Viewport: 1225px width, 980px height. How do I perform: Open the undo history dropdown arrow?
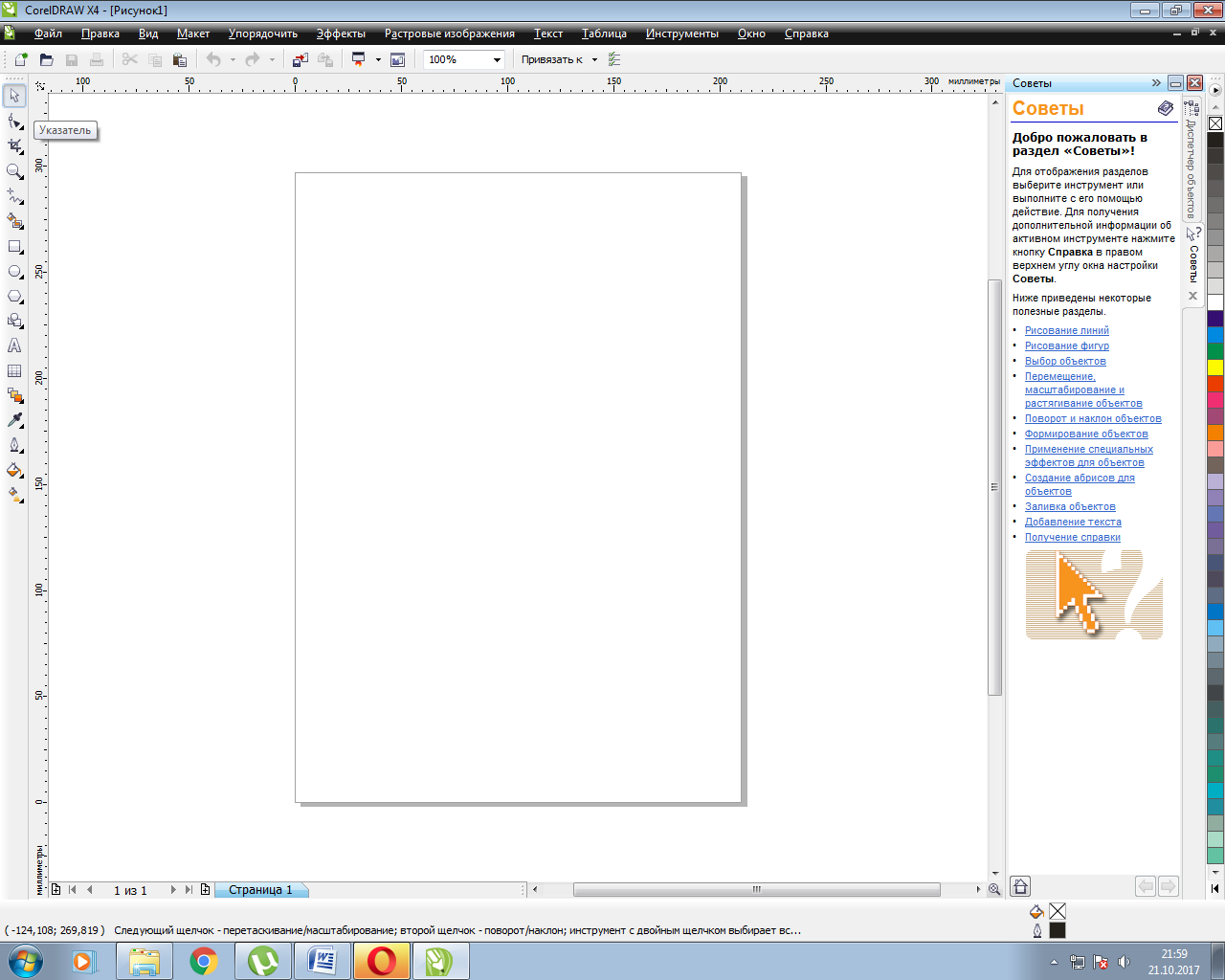[233, 59]
